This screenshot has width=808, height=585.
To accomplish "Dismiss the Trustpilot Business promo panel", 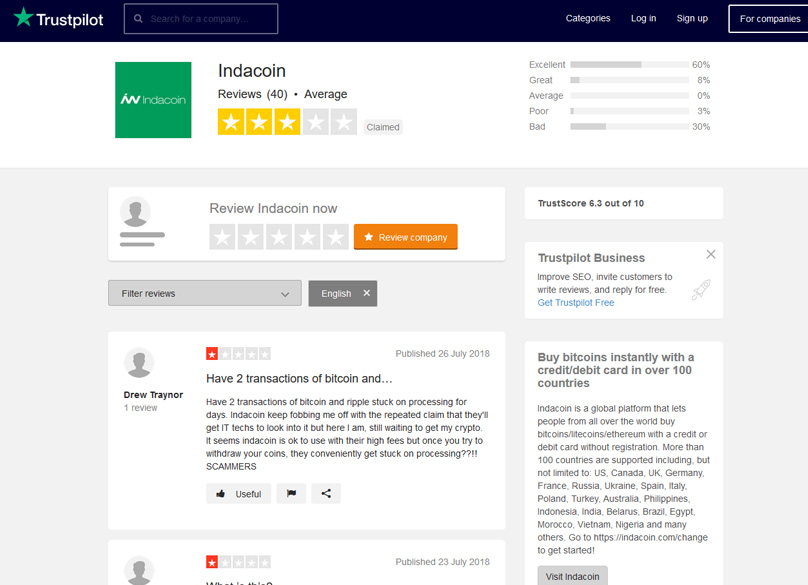I will pyautogui.click(x=710, y=254).
